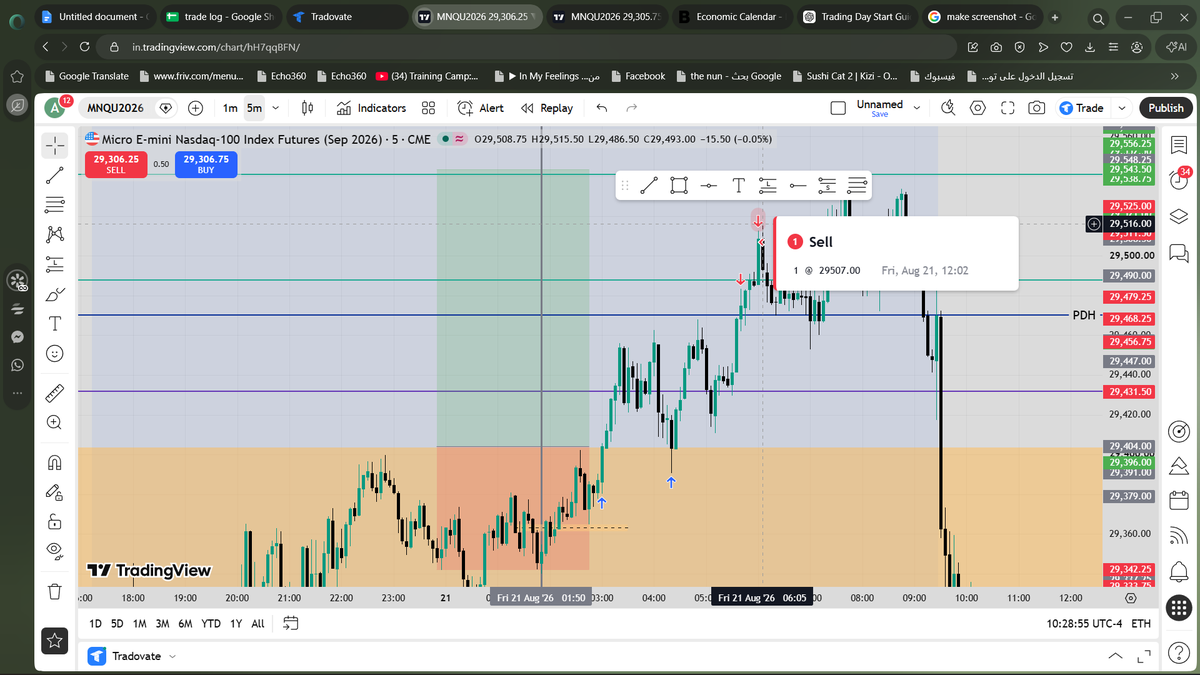Select the ruler measure tool

(55, 393)
